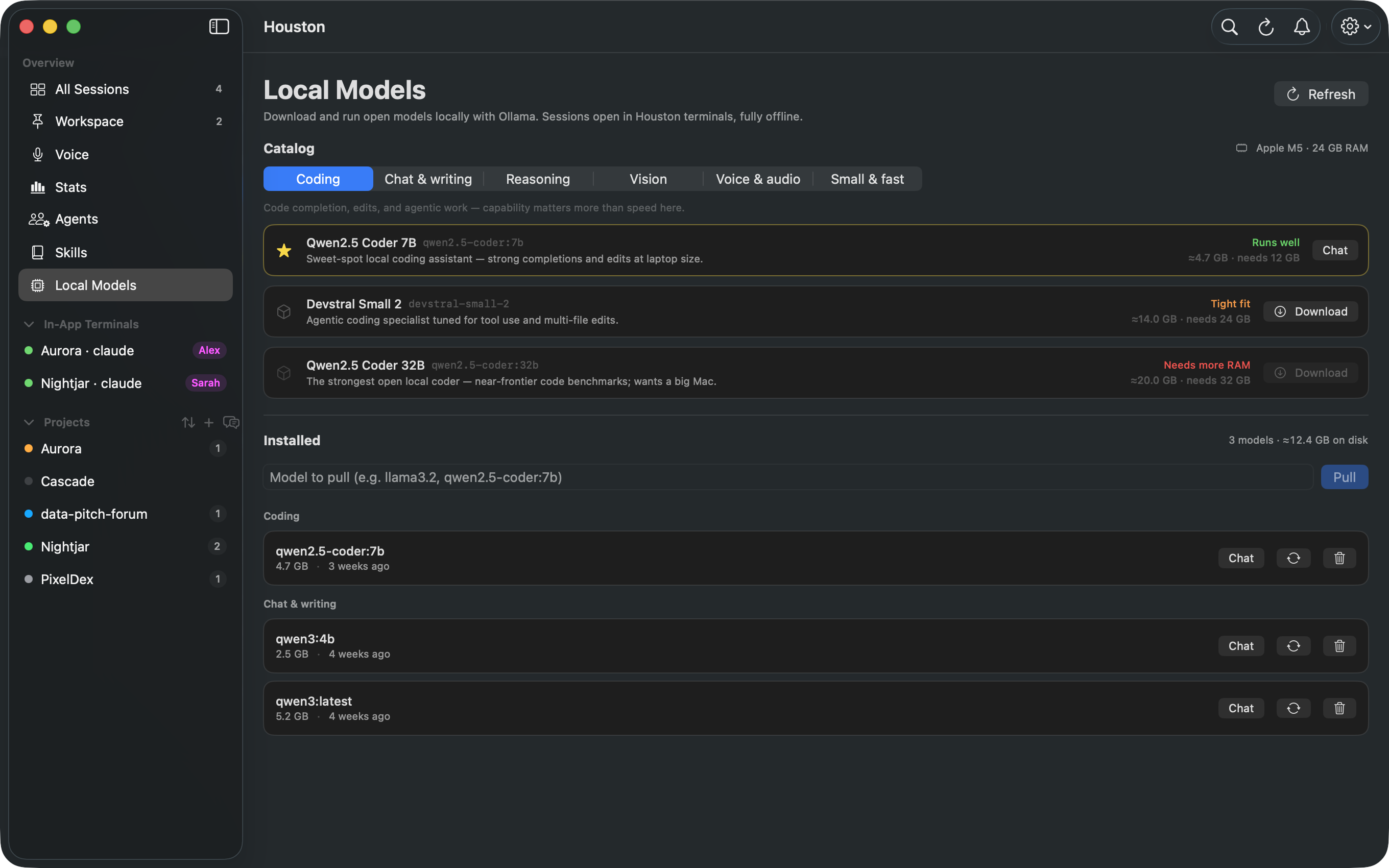Click the sort arrows icon in Projects
The width and height of the screenshot is (1389, 868).
(188, 423)
